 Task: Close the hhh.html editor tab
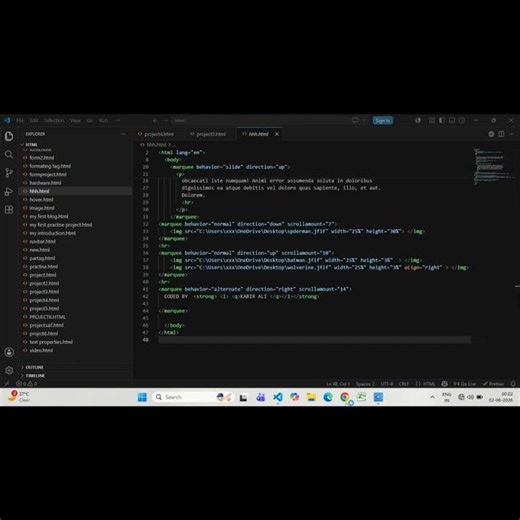277,134
